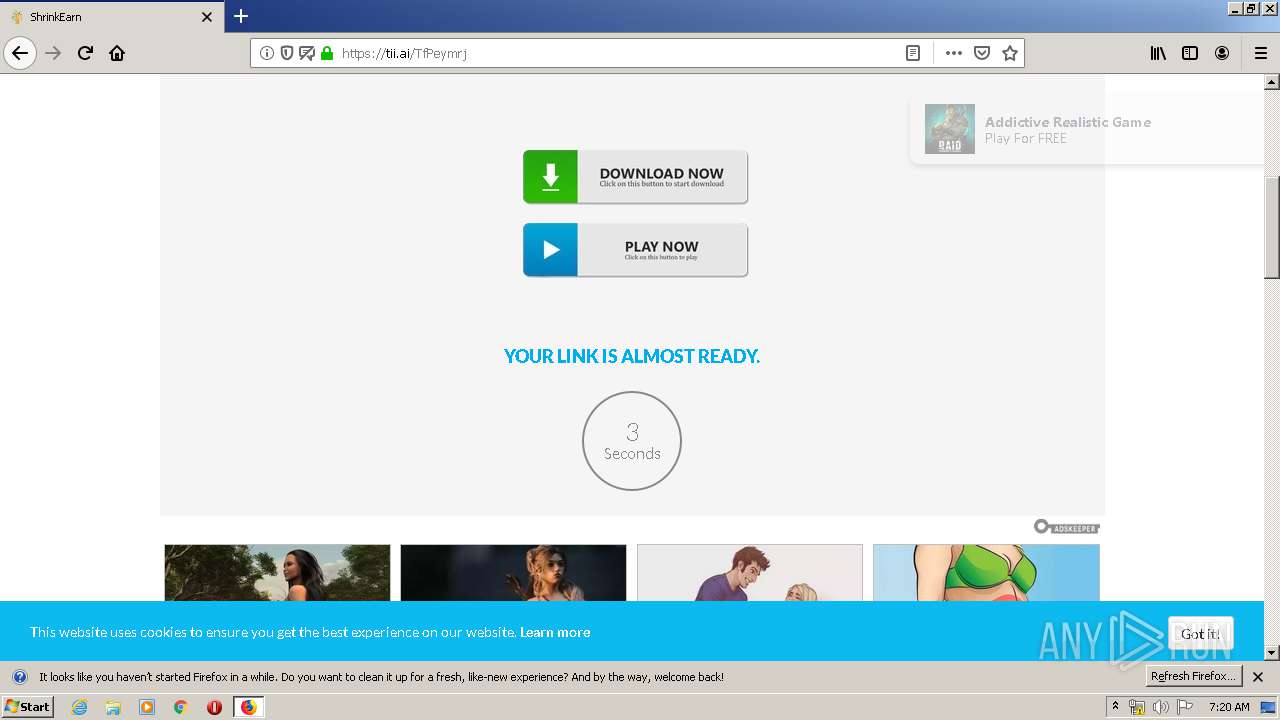The width and height of the screenshot is (1280, 720).
Task: Launch Opera from the taskbar
Action: 214,707
